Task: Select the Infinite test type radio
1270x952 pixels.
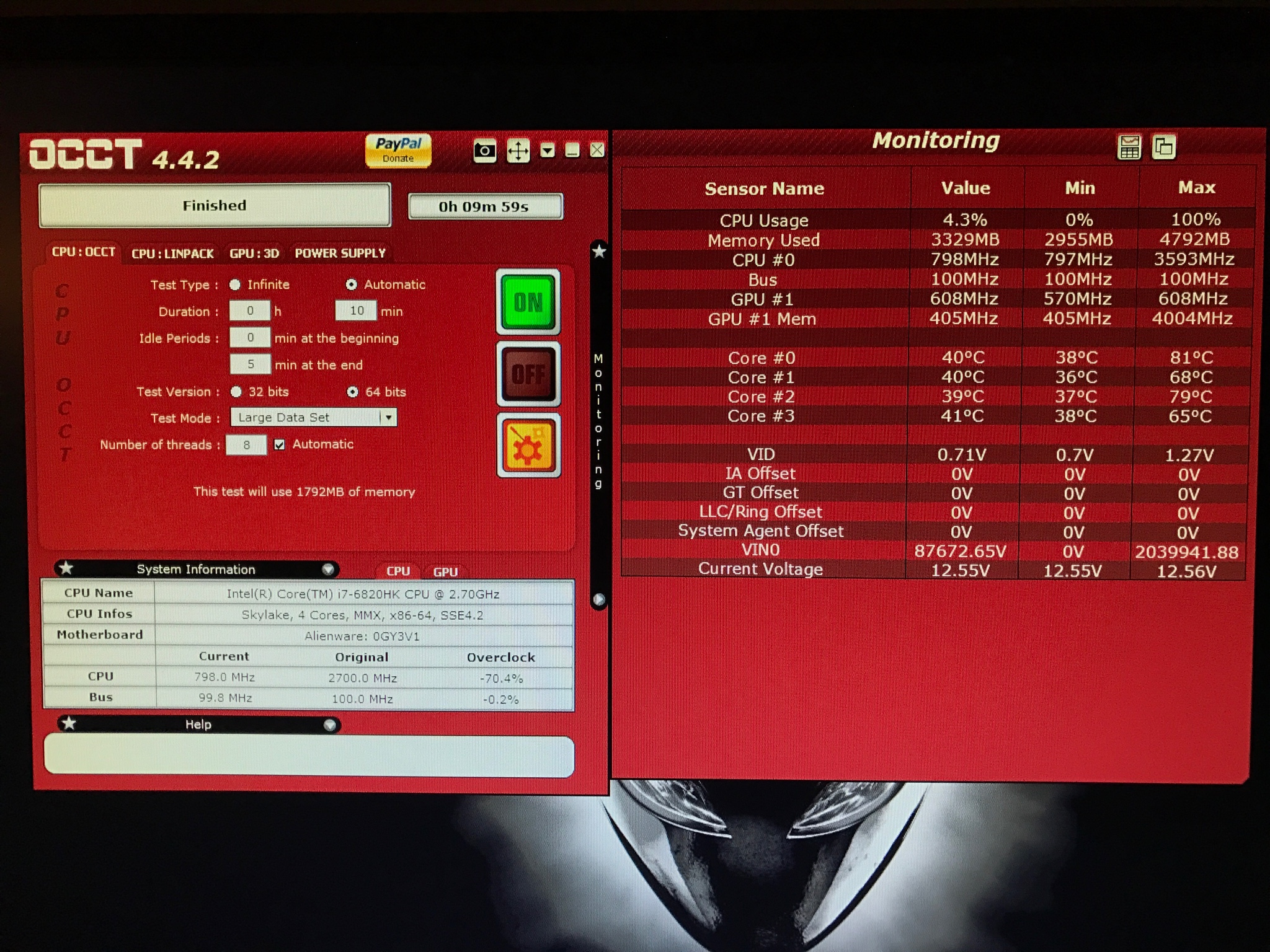Action: (x=235, y=284)
